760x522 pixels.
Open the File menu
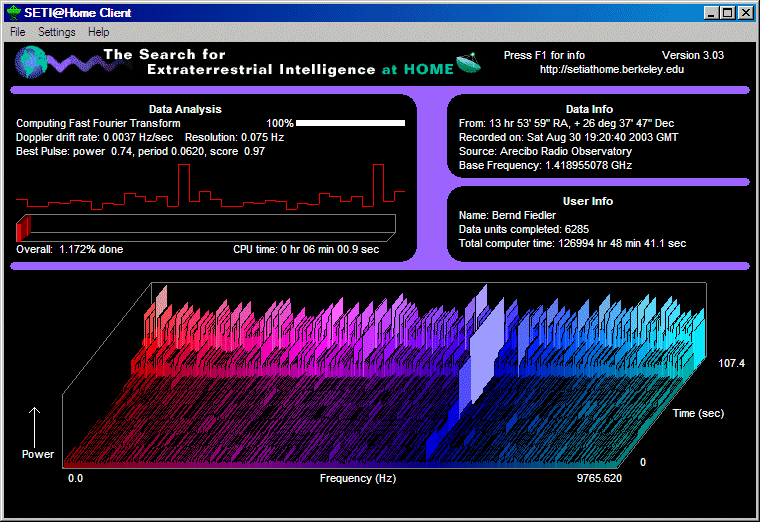pyautogui.click(x=17, y=32)
